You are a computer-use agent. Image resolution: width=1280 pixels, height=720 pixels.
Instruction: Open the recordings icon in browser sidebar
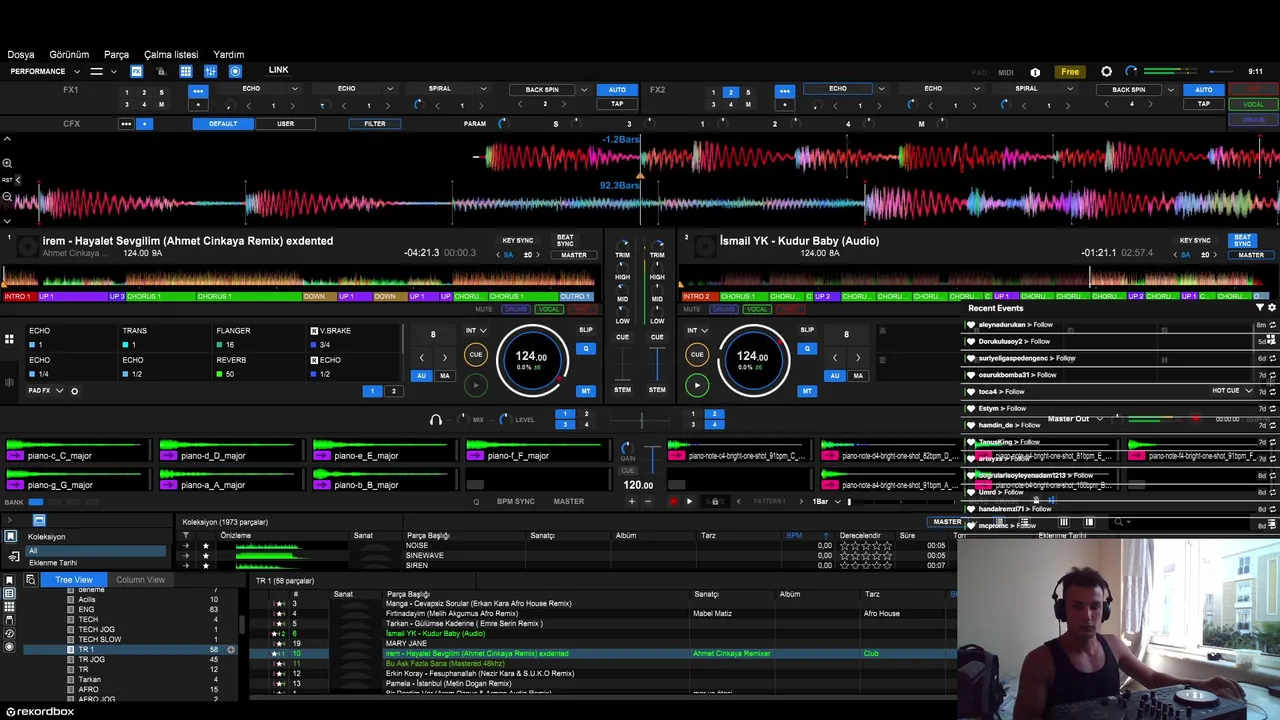[10, 647]
